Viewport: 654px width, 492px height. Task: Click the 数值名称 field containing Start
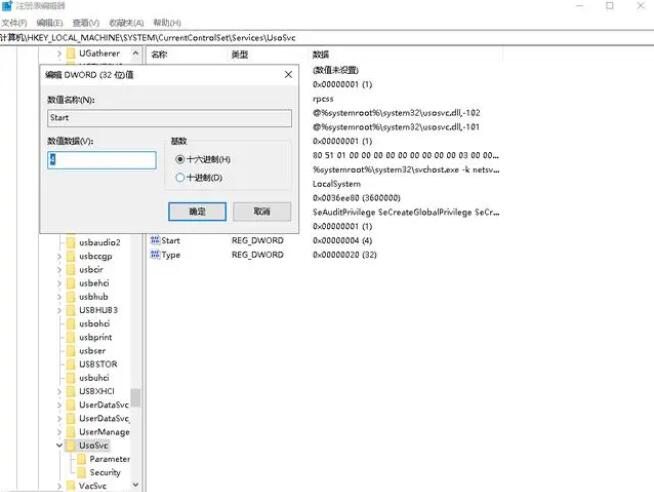click(x=169, y=118)
